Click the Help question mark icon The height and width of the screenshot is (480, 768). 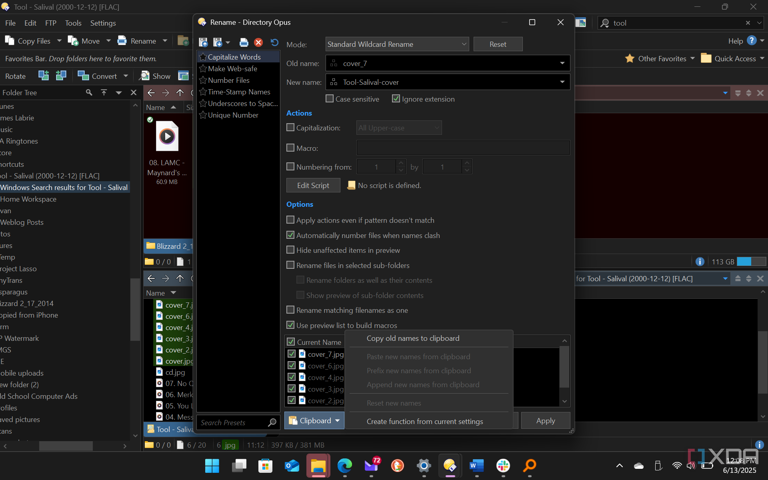coord(752,41)
